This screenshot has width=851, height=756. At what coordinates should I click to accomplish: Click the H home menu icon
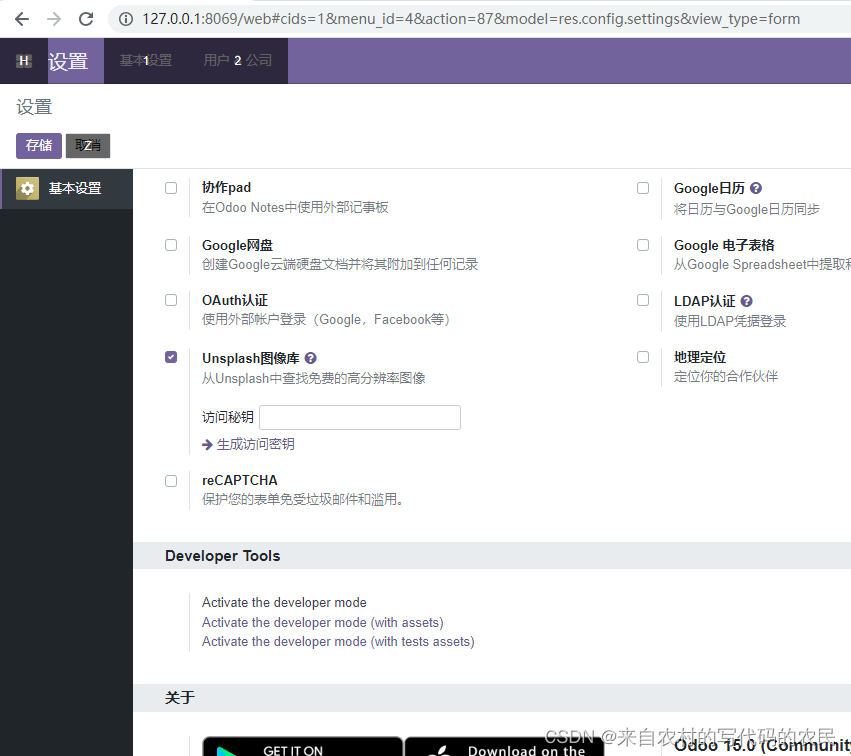pyautogui.click(x=22, y=61)
